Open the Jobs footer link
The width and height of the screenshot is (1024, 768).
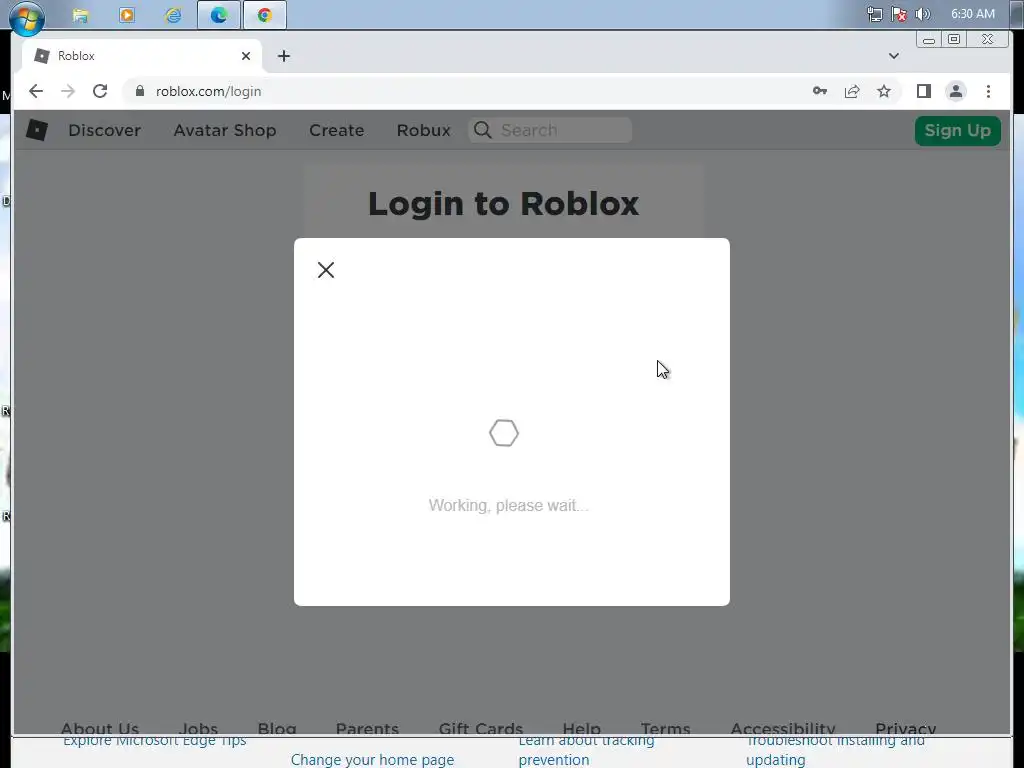[198, 728]
